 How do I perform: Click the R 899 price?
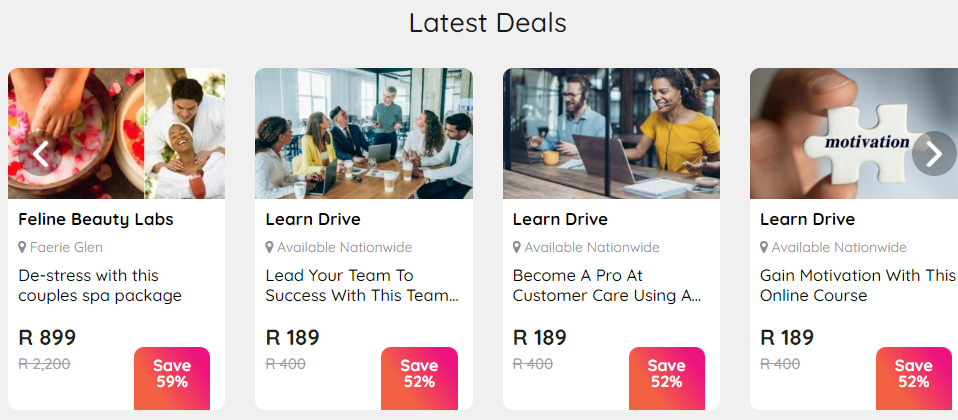tap(47, 337)
